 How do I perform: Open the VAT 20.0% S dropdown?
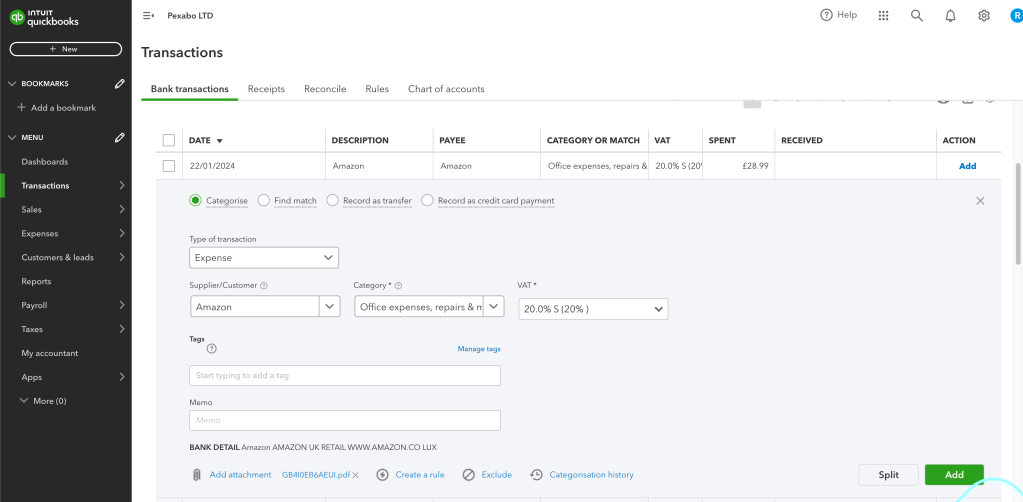point(593,309)
